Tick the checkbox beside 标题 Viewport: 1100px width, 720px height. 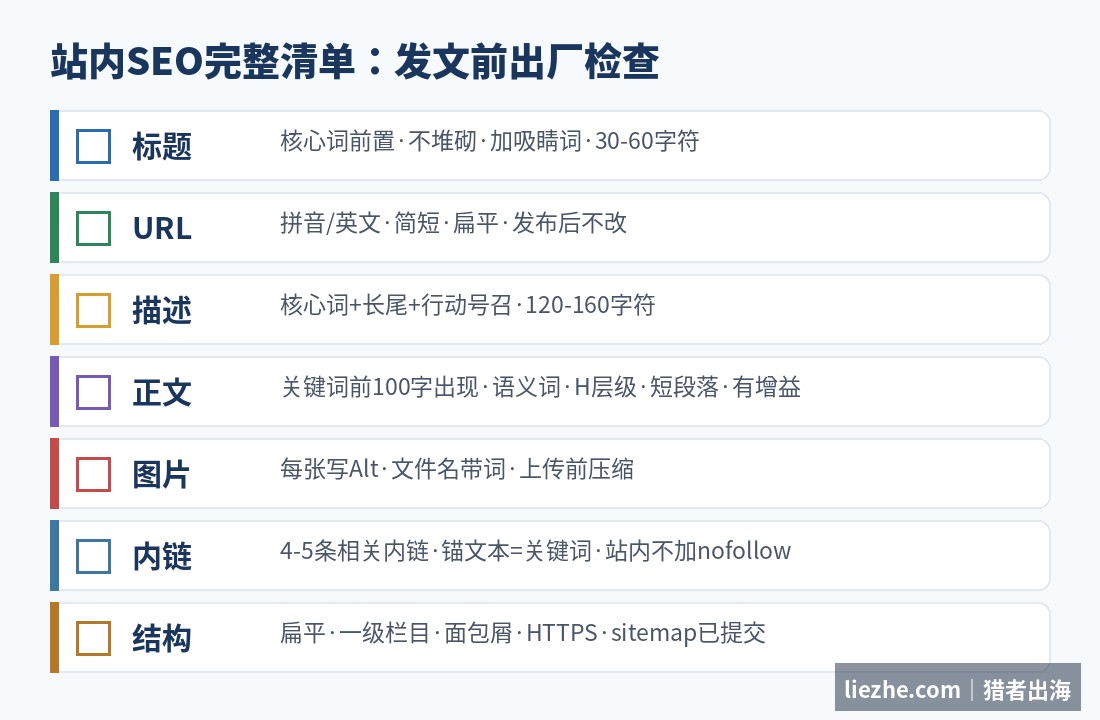(93, 146)
